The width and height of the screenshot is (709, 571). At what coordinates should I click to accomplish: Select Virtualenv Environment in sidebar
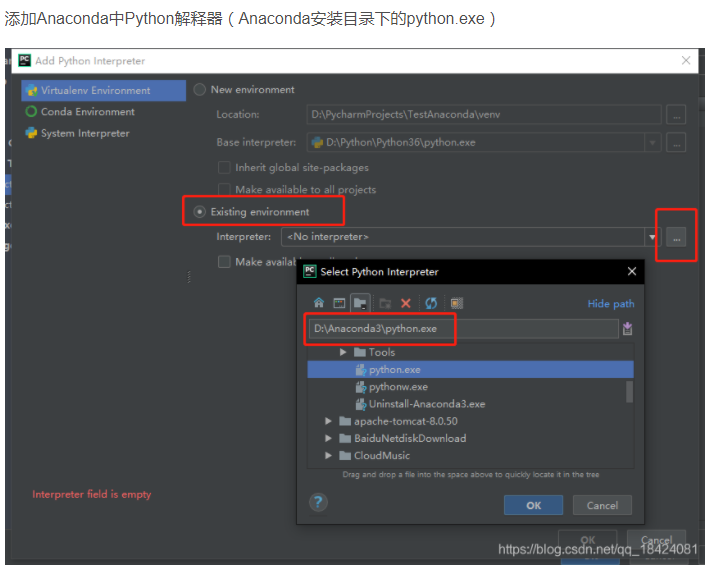point(104,90)
